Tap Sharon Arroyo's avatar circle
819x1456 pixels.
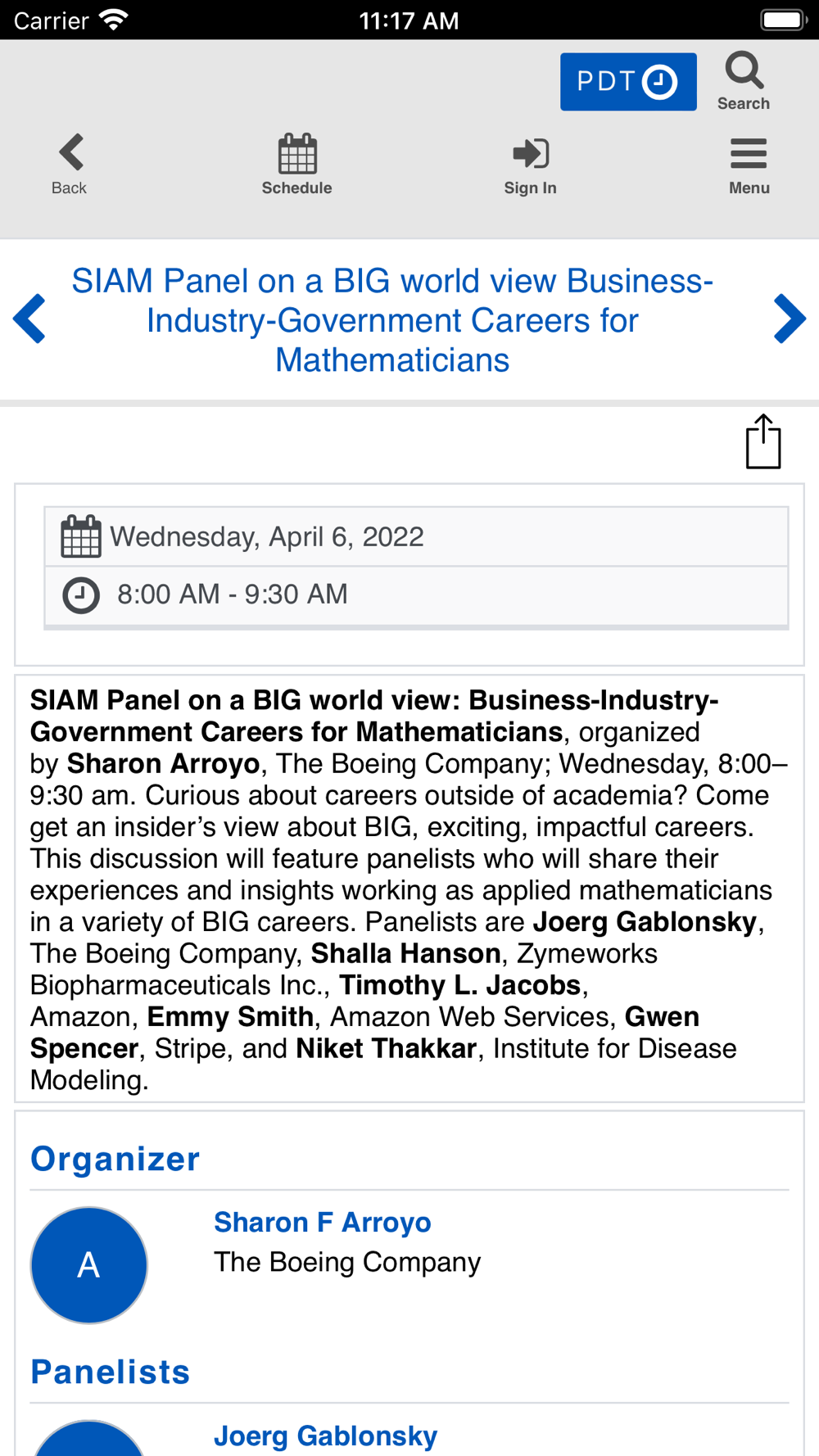(x=89, y=1265)
